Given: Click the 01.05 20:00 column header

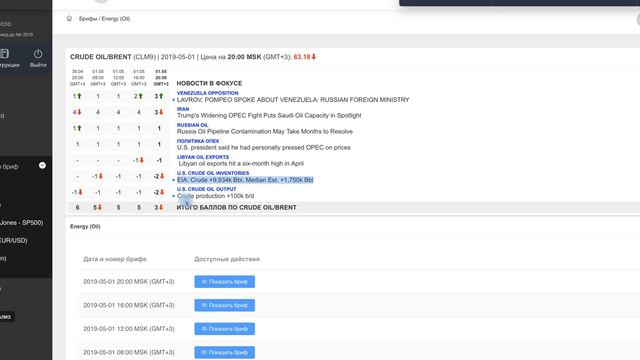Looking at the screenshot, I should (161, 78).
